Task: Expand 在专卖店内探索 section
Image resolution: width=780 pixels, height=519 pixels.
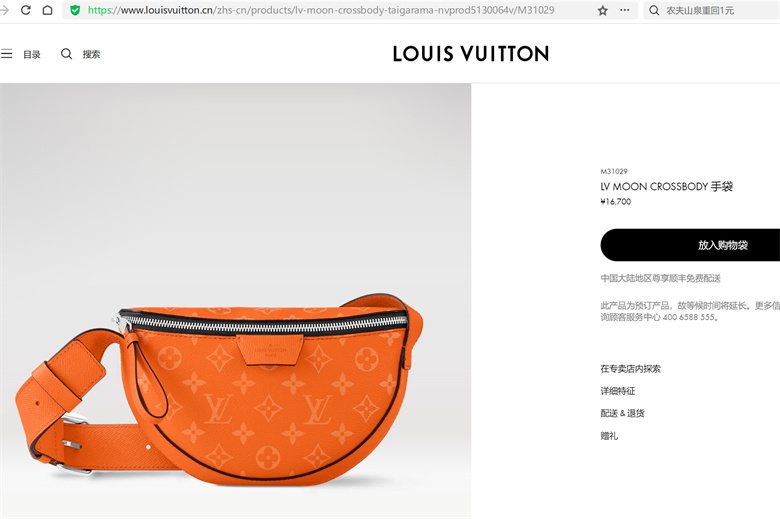Action: (630, 369)
